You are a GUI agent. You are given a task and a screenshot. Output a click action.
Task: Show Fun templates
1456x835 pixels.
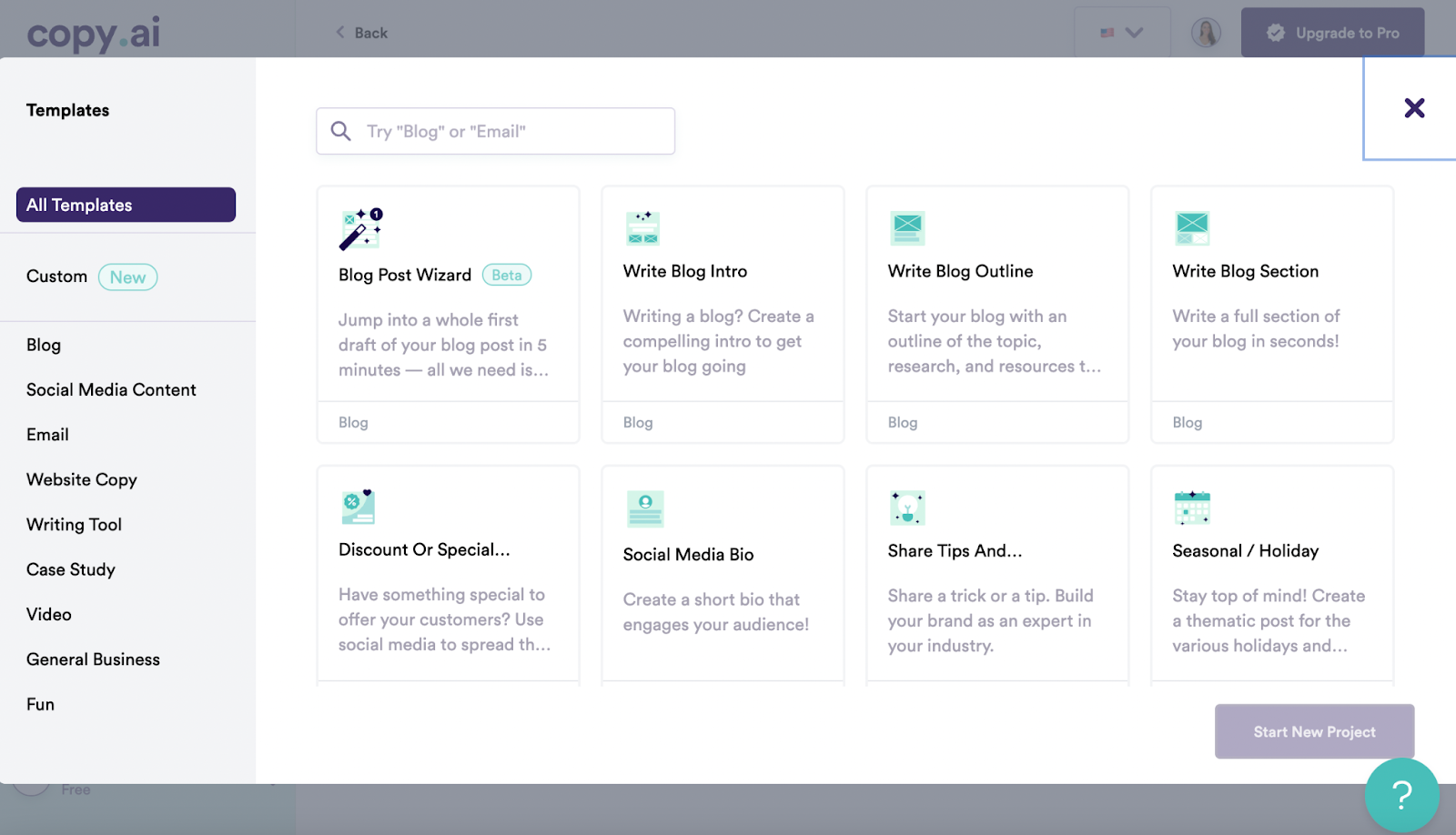40,704
